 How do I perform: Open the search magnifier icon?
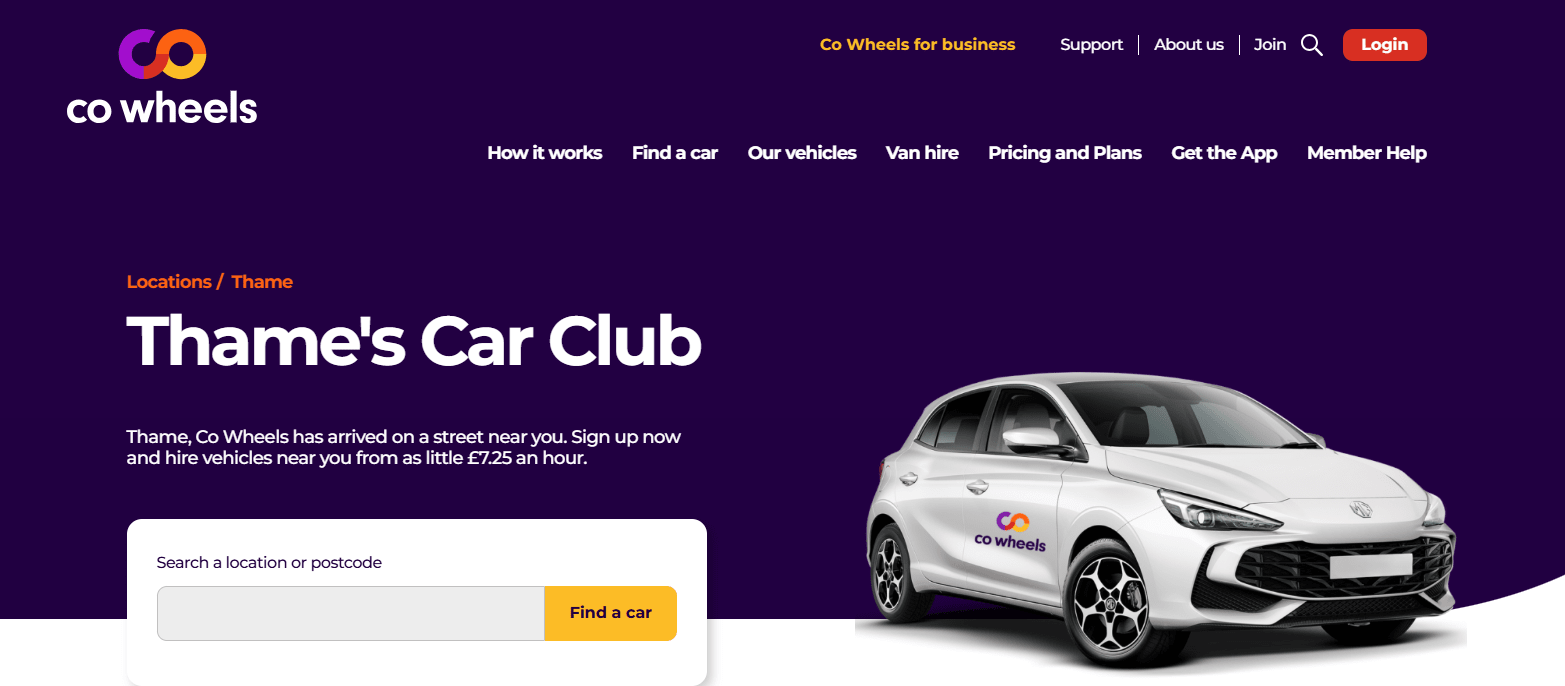(x=1312, y=45)
